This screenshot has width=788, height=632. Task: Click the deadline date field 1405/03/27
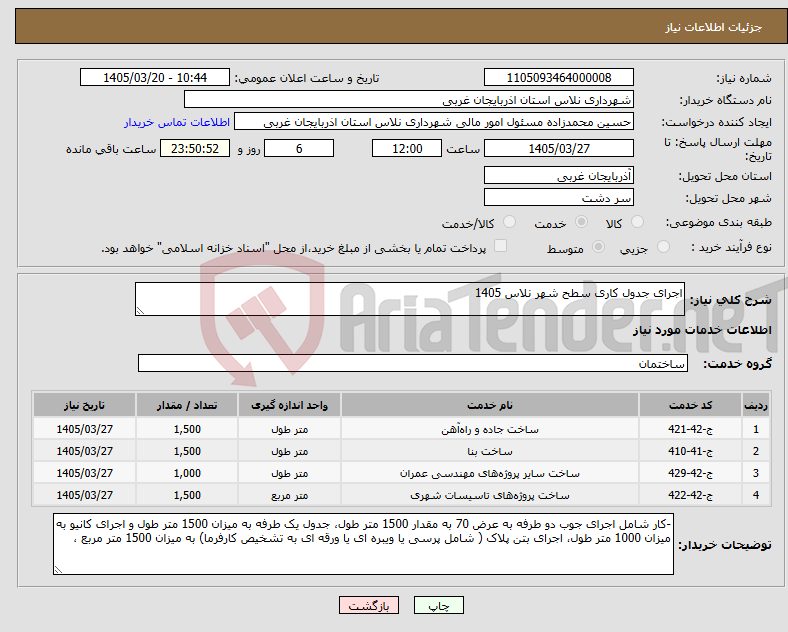pos(558,149)
